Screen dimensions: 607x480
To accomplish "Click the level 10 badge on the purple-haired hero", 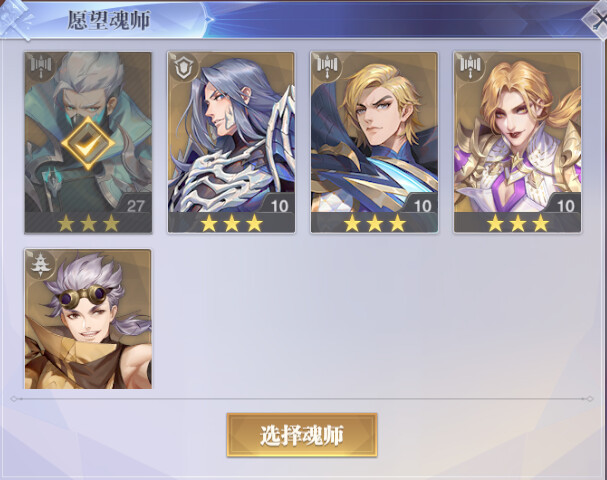I will [279, 206].
